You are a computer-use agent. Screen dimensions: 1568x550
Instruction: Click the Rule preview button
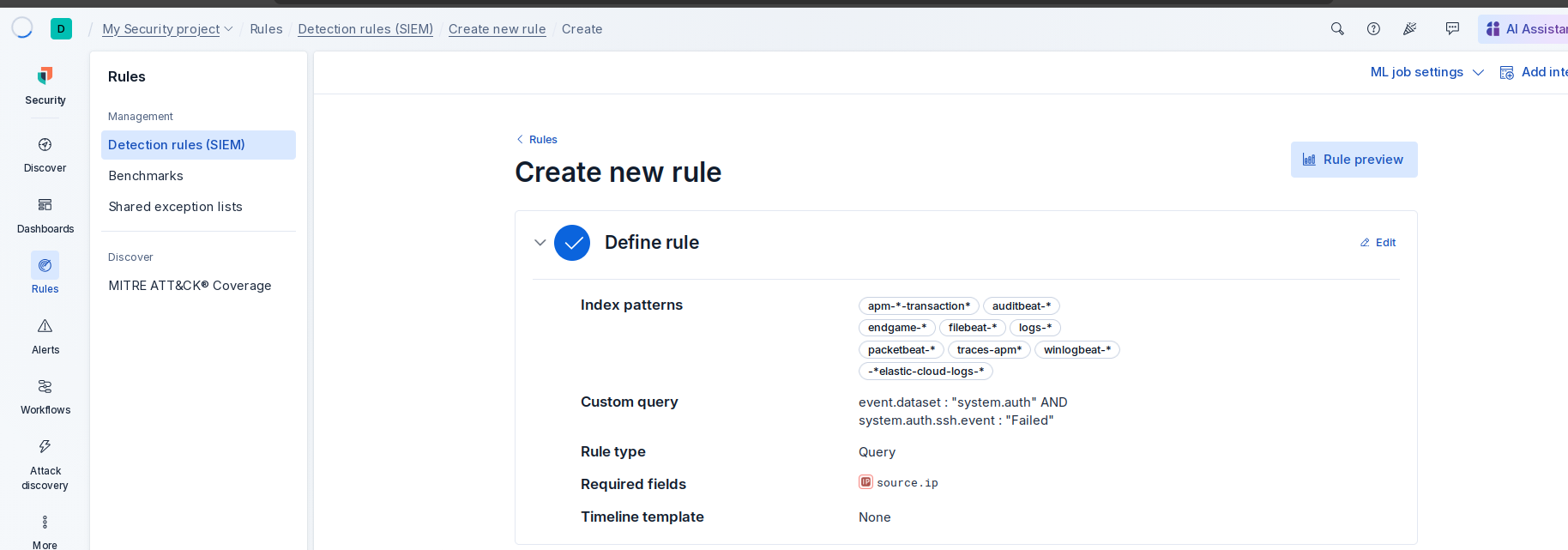point(1354,160)
